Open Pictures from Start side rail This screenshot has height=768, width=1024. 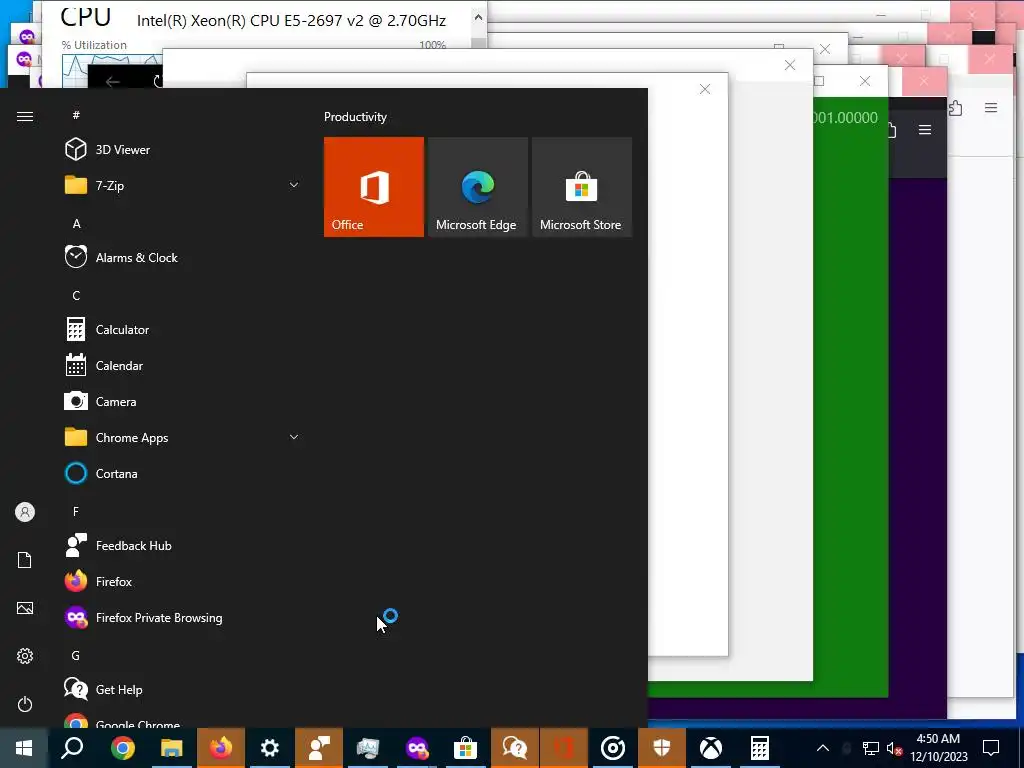pyautogui.click(x=25, y=608)
